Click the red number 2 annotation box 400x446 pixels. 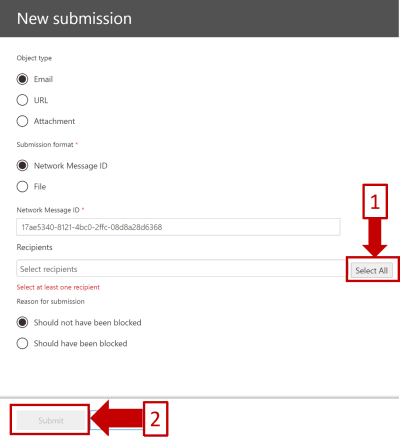tap(155, 419)
